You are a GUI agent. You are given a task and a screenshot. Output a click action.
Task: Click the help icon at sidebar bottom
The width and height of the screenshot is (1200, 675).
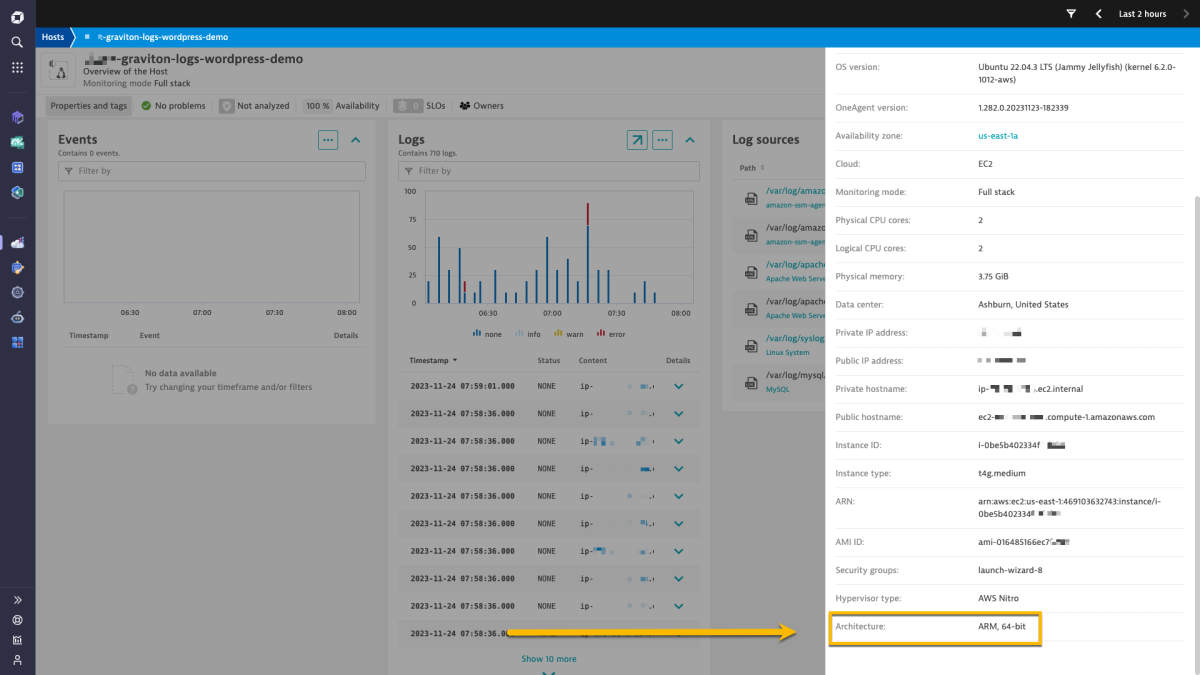(x=15, y=620)
